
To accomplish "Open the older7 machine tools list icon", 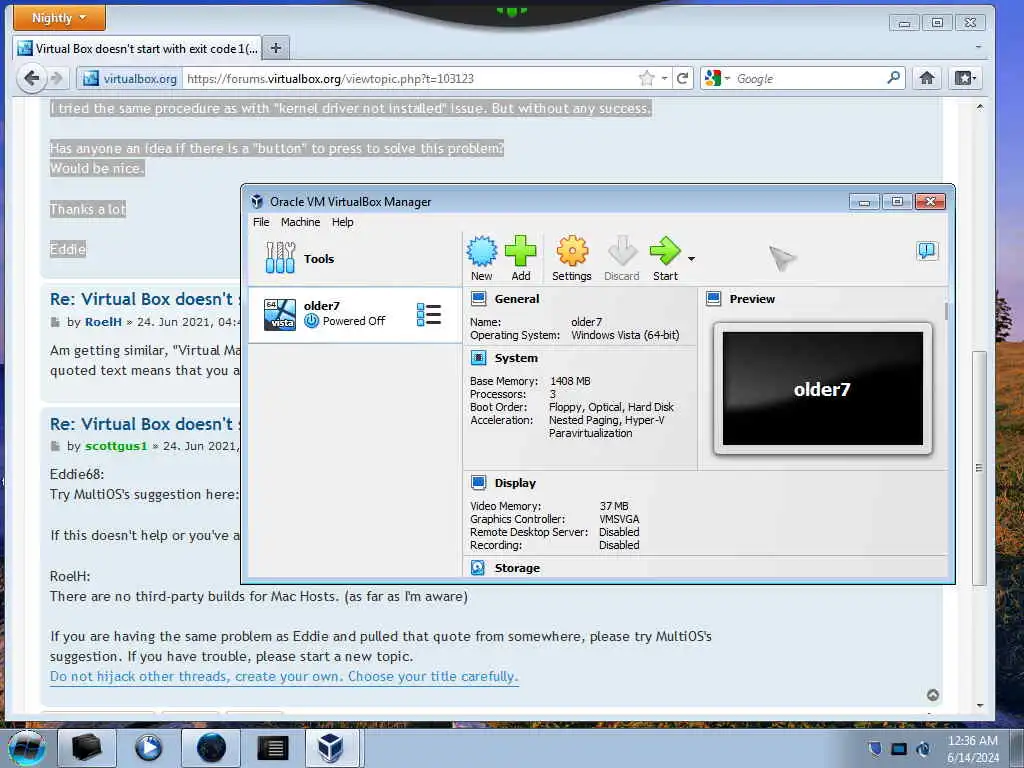I will 428,315.
